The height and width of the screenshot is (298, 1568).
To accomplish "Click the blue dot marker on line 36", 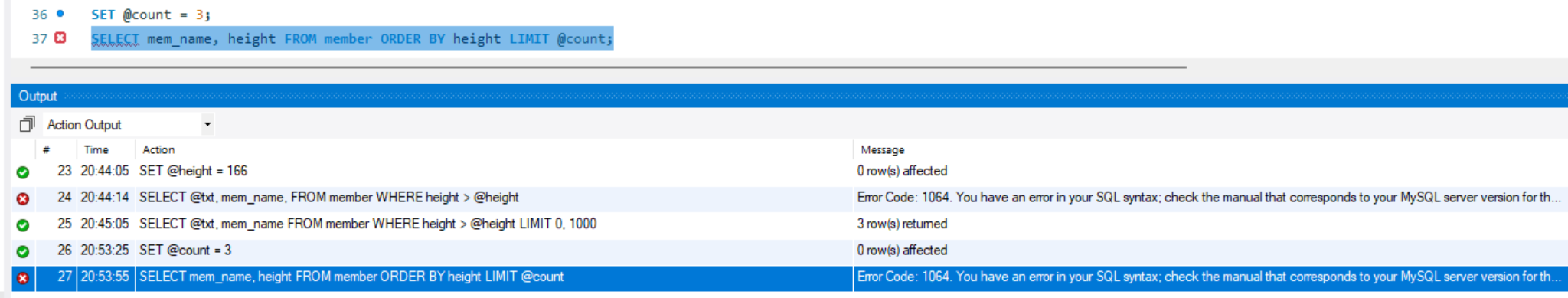I will tap(60, 13).
